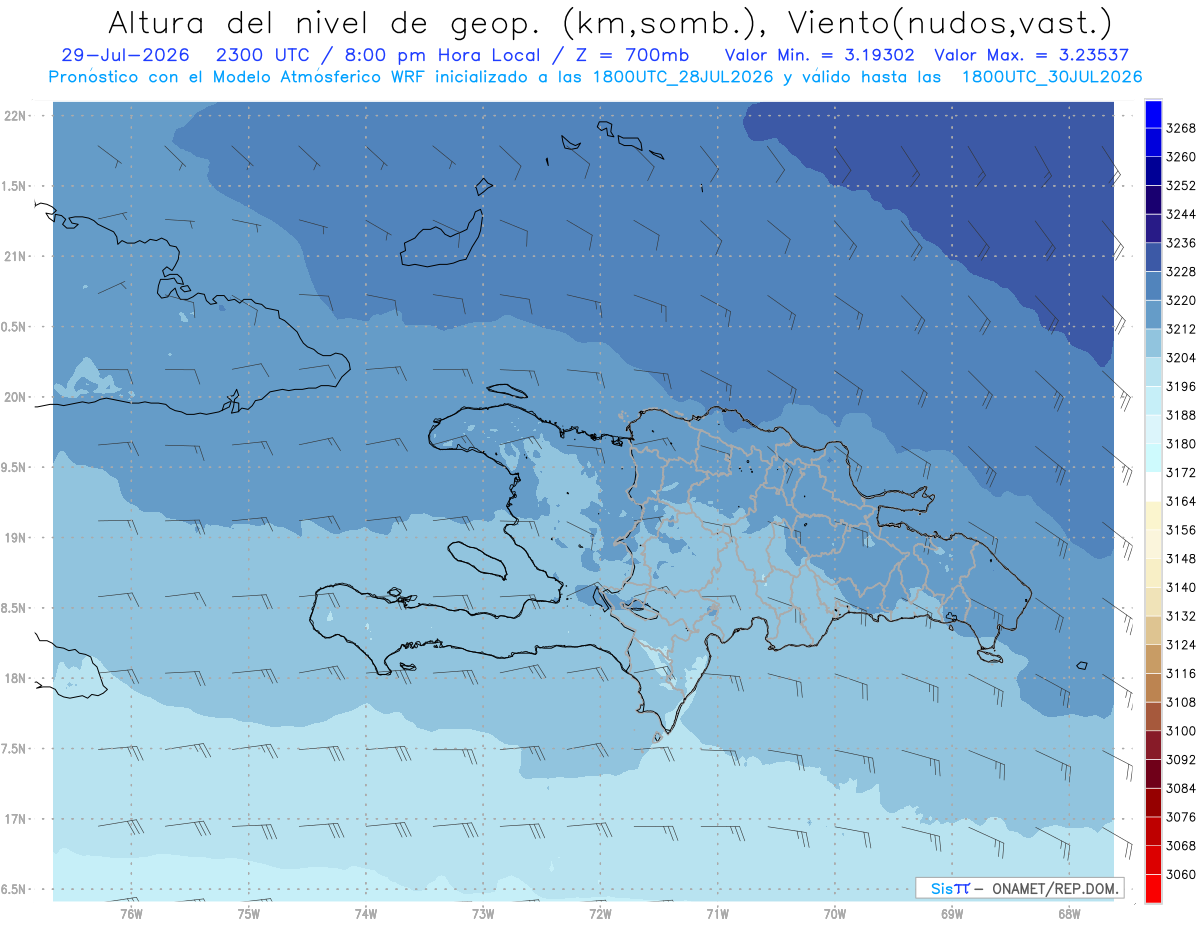Click the SisTT – ONAMET/REP.DOM. label box
The width and height of the screenshot is (1200, 927).
point(1019,888)
